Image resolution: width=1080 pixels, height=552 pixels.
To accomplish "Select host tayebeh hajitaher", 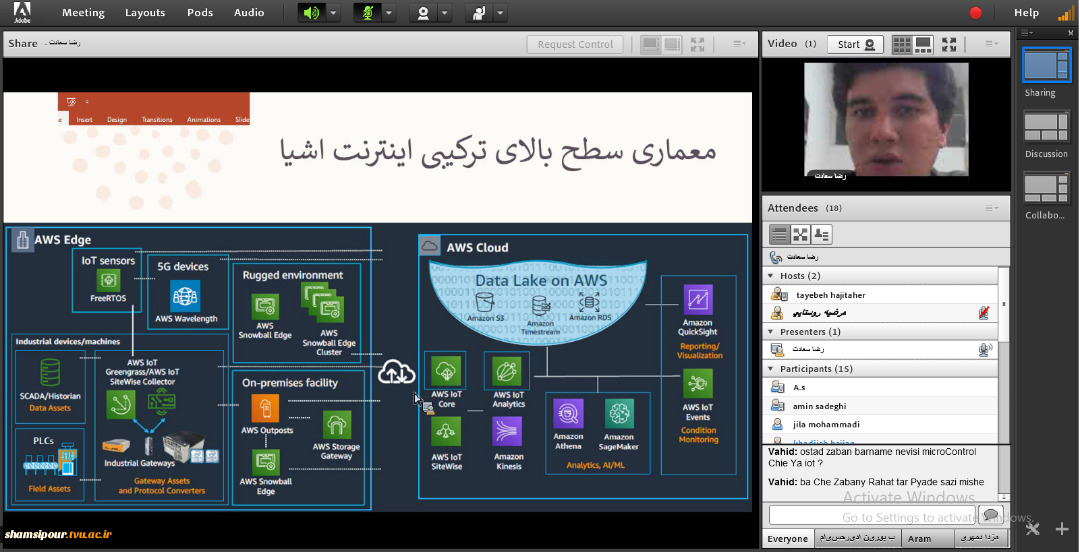I will pos(880,295).
